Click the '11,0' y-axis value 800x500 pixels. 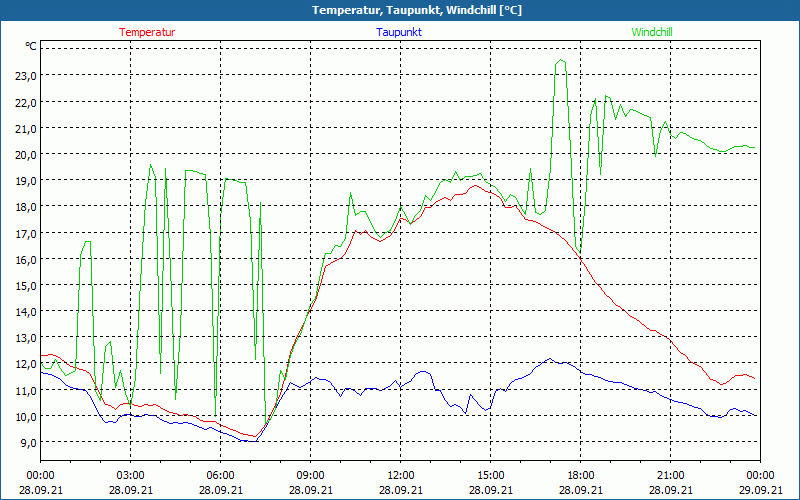pyautogui.click(x=26, y=390)
